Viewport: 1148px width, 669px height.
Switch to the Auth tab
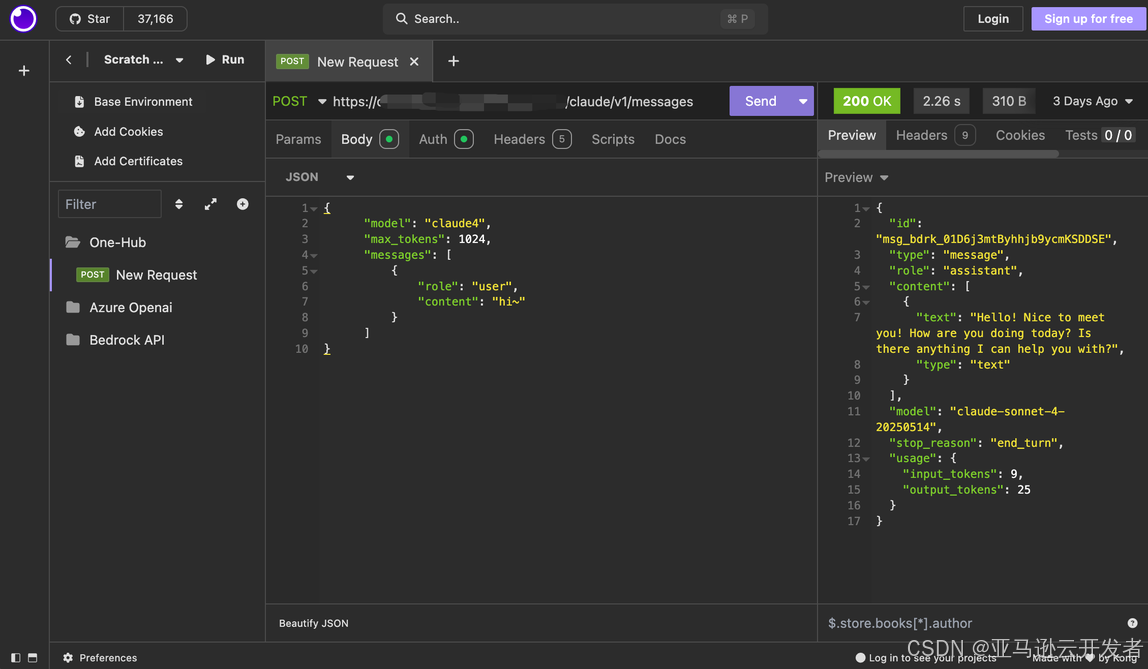tap(445, 139)
